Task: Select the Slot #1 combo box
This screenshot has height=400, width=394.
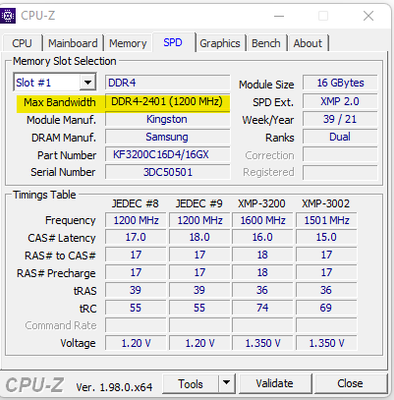Action: pos(55,82)
